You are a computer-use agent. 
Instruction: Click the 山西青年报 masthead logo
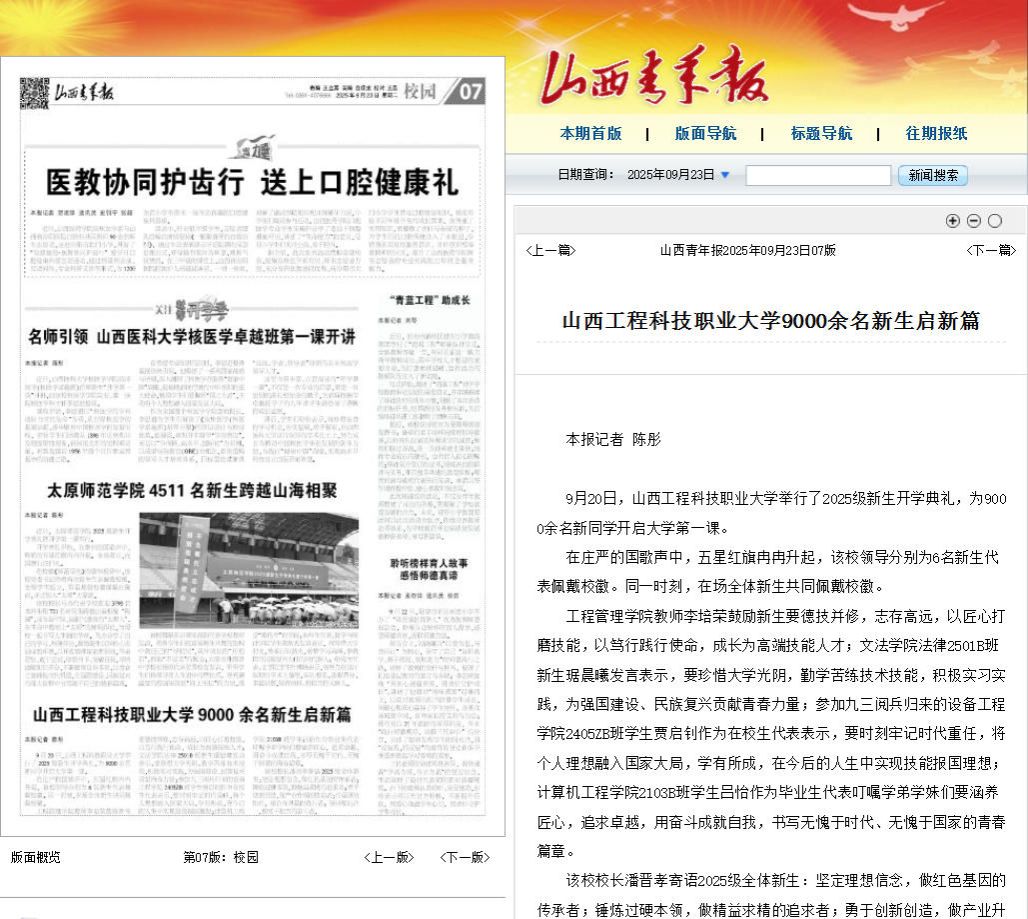654,80
